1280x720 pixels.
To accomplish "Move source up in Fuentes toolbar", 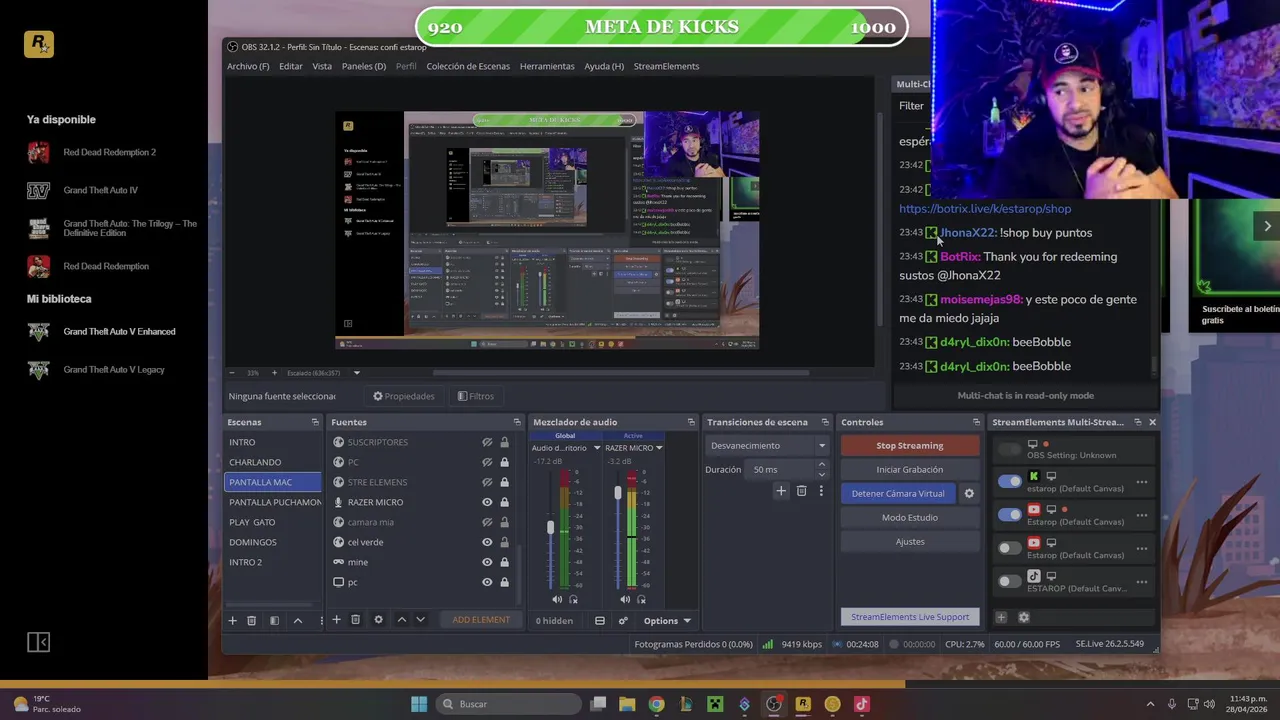I will coord(401,620).
